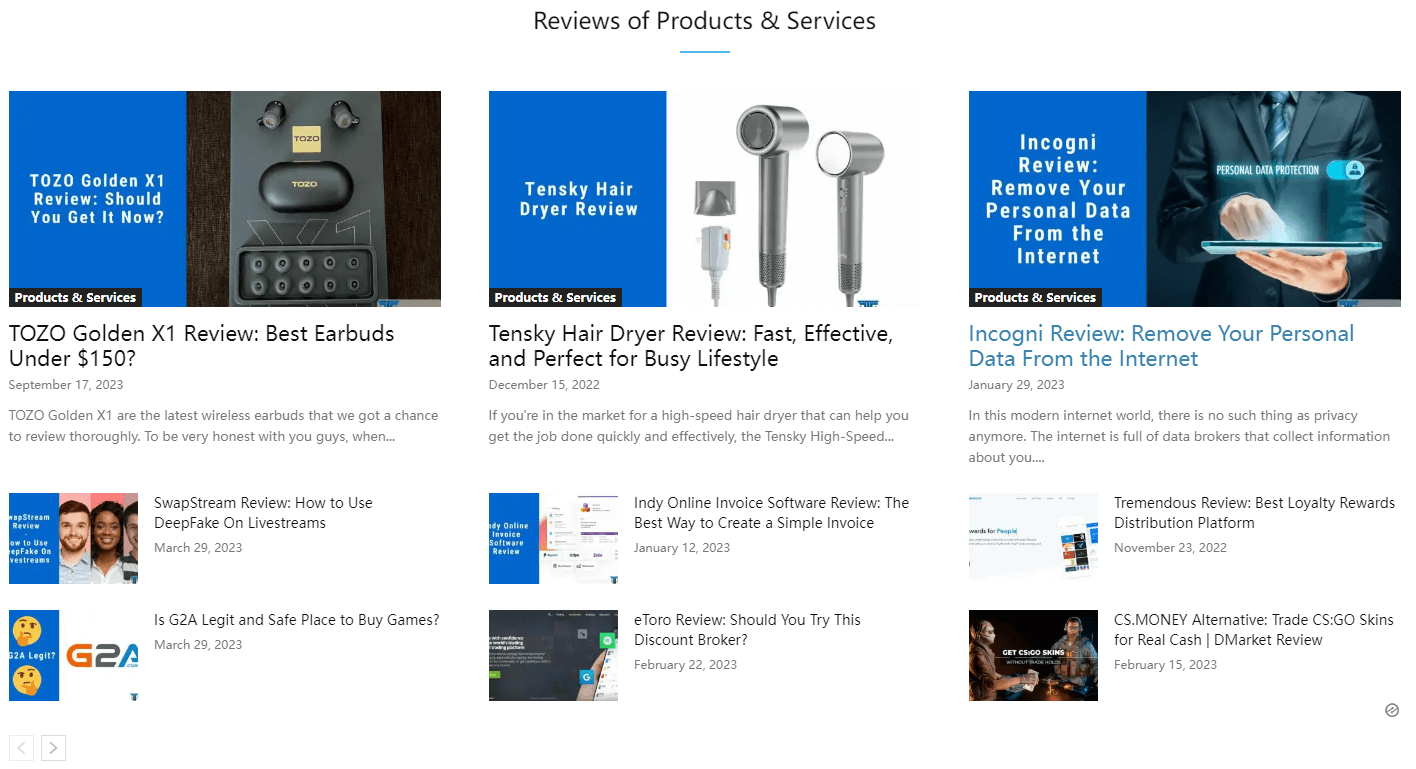Open the G2A Legit thumbnail image
This screenshot has height=769, width=1416.
73,655
